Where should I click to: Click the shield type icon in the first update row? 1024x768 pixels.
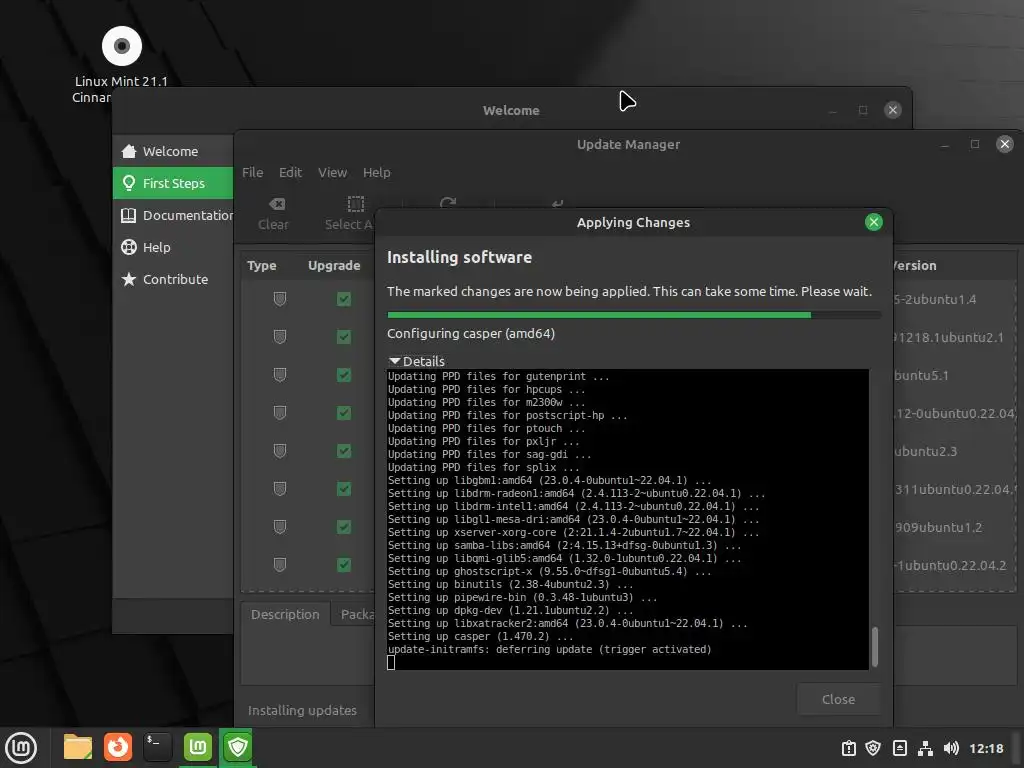280,299
